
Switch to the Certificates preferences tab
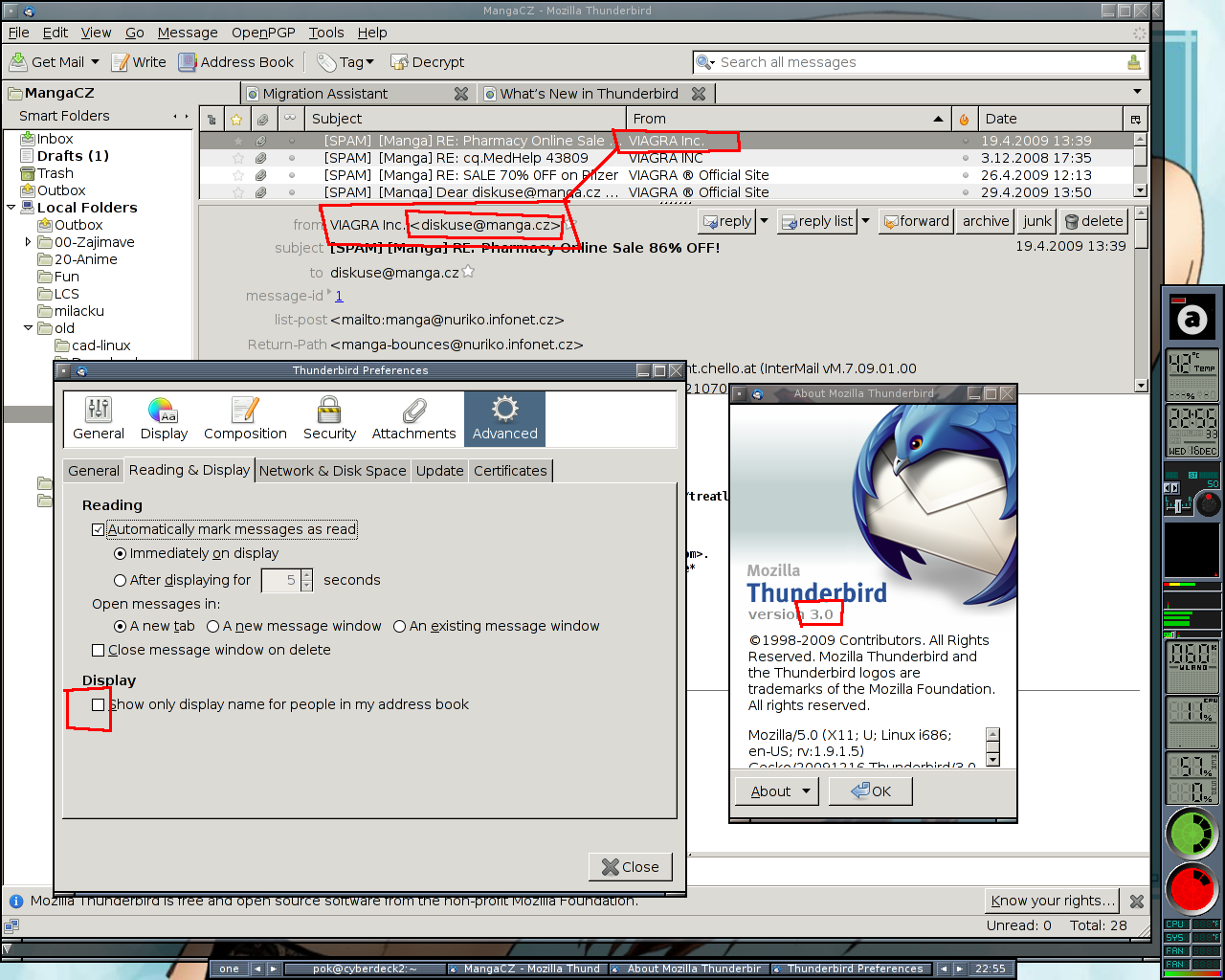510,471
